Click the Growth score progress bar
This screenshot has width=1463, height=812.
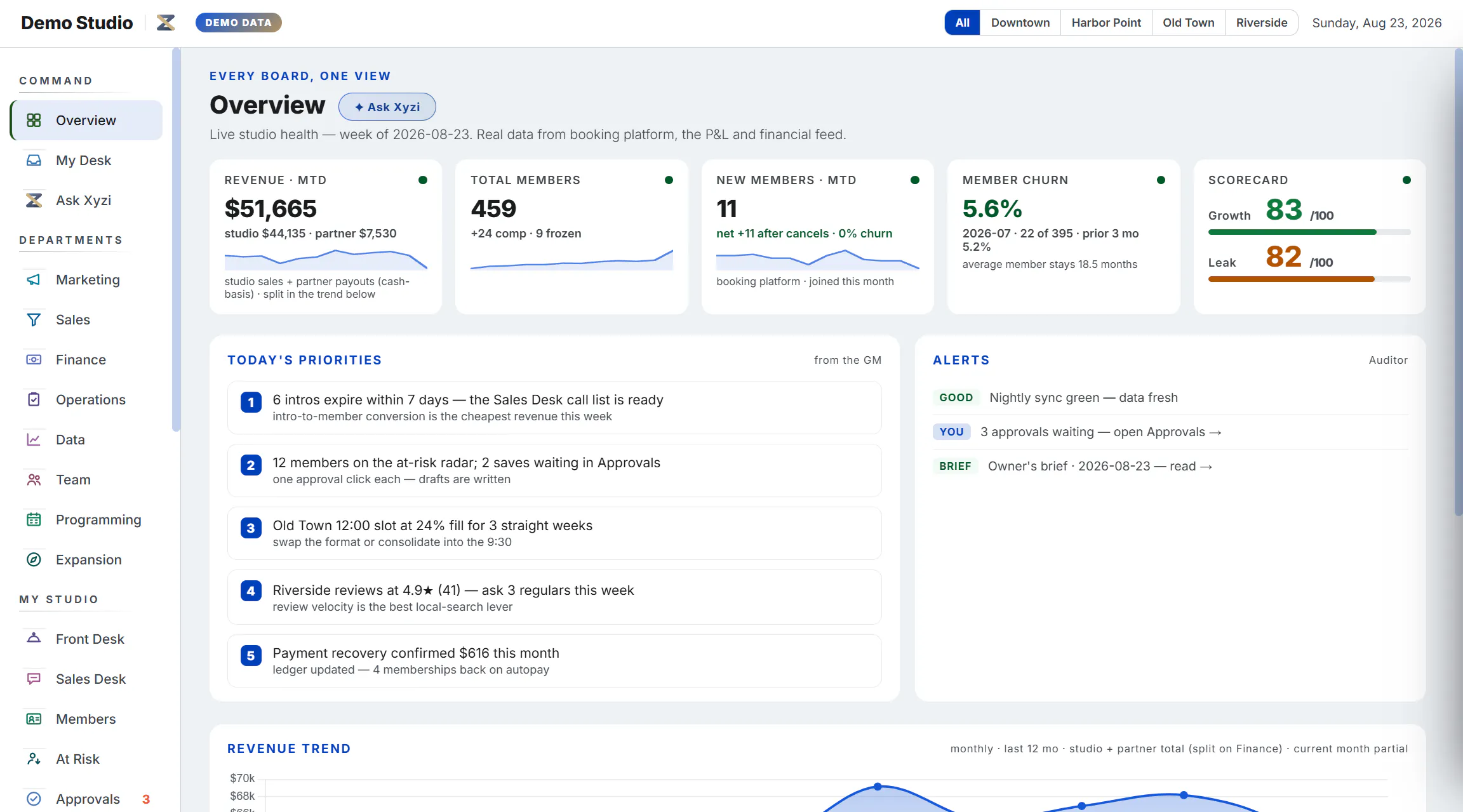point(1309,232)
